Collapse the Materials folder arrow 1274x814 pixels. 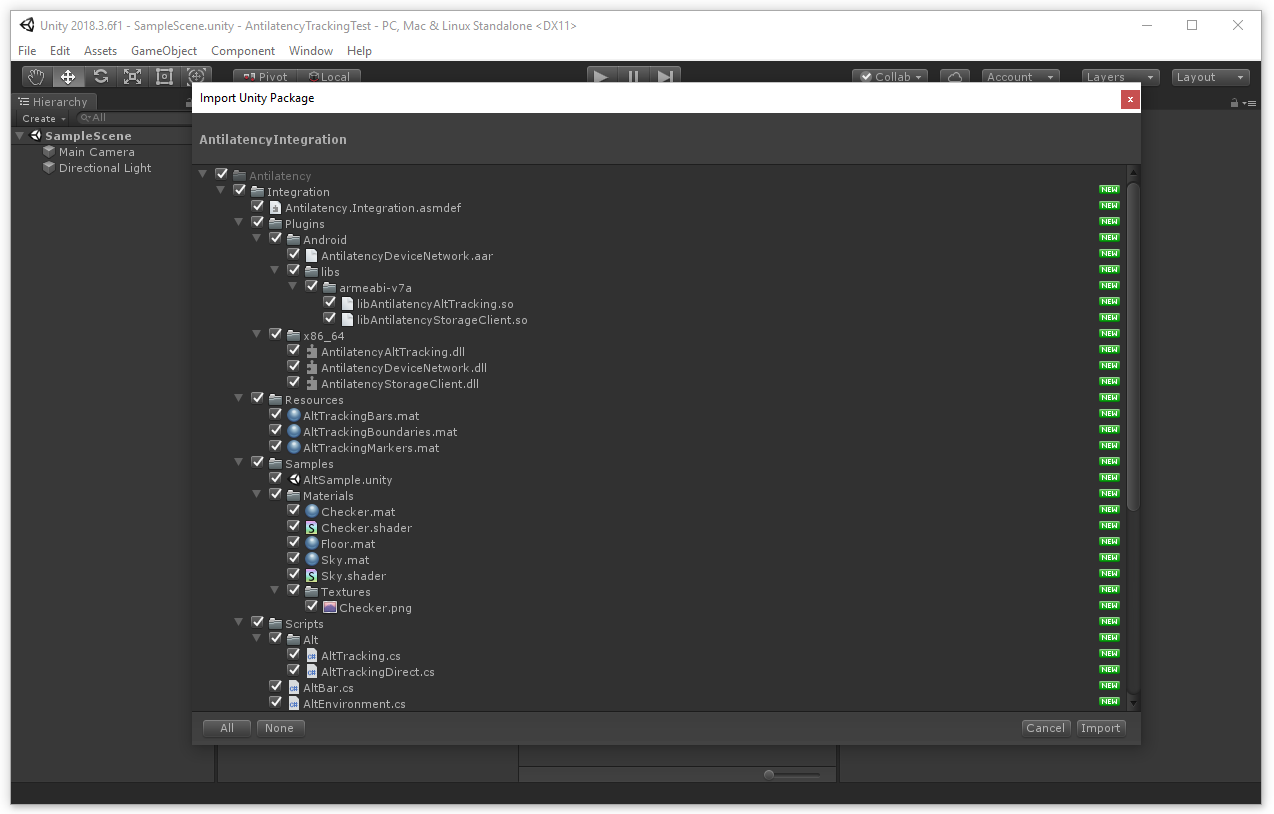(257, 496)
